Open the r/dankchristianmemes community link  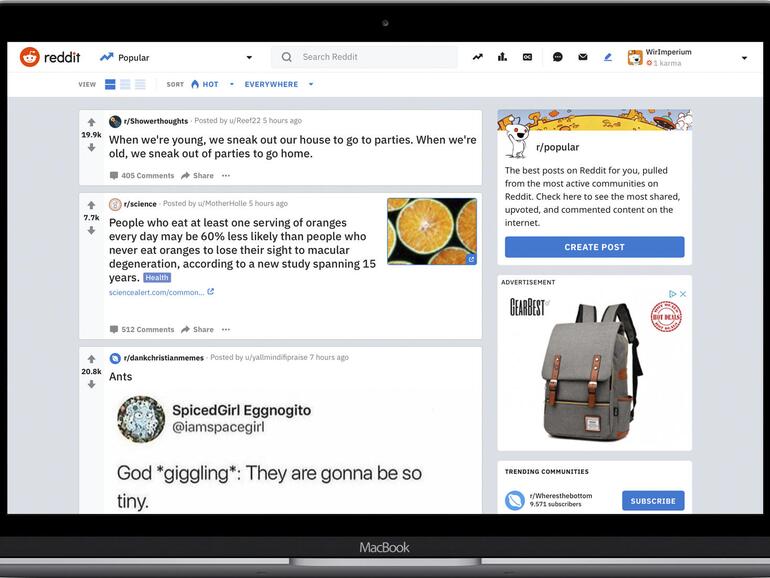[164, 358]
